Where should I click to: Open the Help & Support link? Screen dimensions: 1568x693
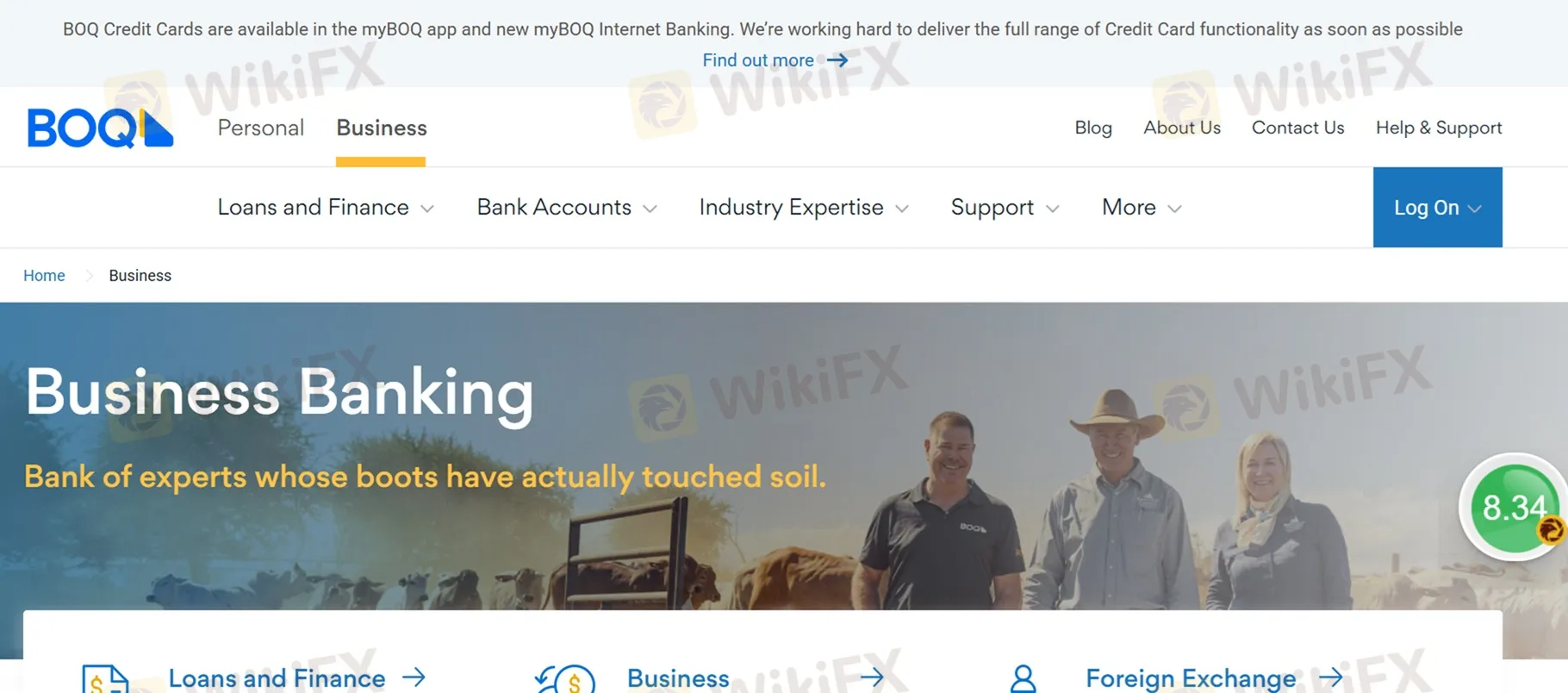click(1439, 128)
